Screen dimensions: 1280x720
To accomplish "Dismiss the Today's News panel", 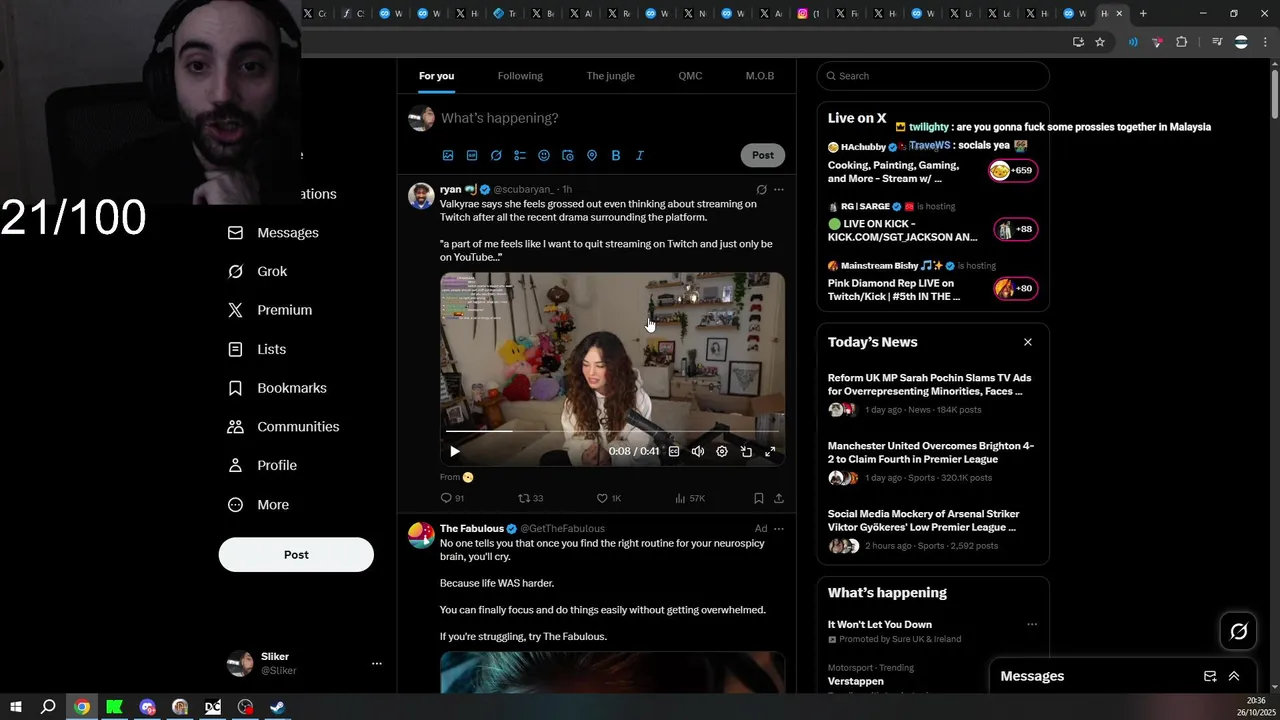I will coord(1027,342).
